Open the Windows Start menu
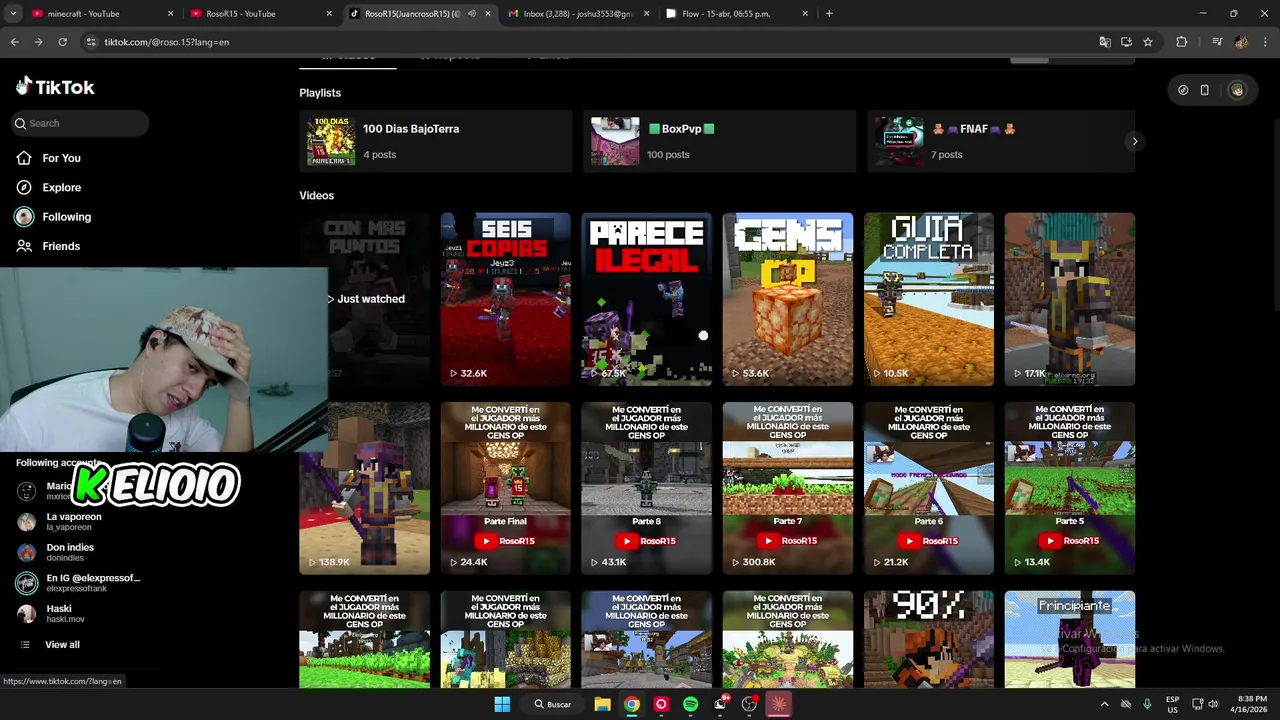The image size is (1280, 720). (x=502, y=704)
